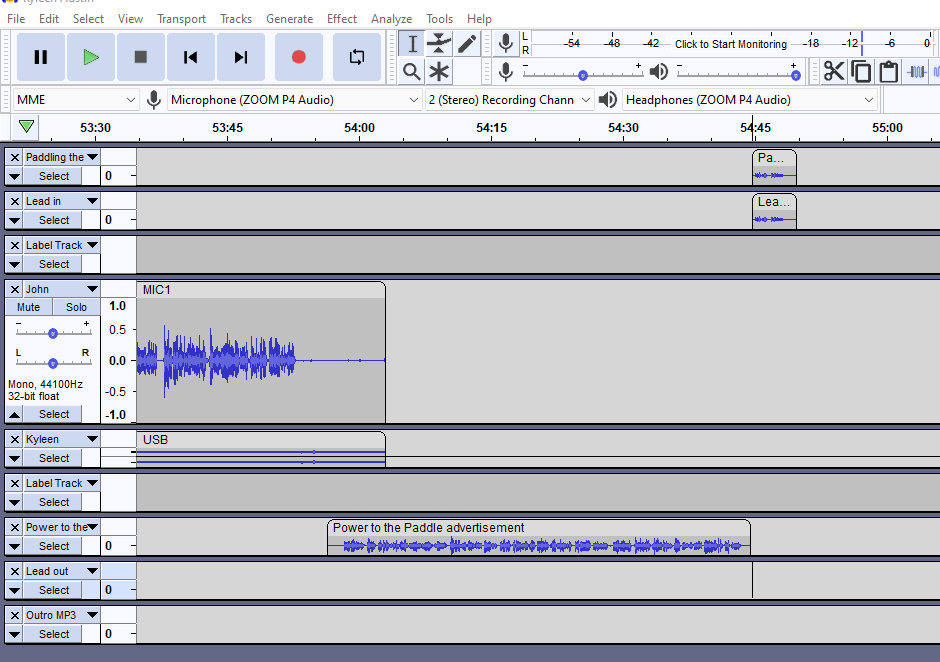
Task: Toggle Solo on the John track
Action: pos(76,307)
